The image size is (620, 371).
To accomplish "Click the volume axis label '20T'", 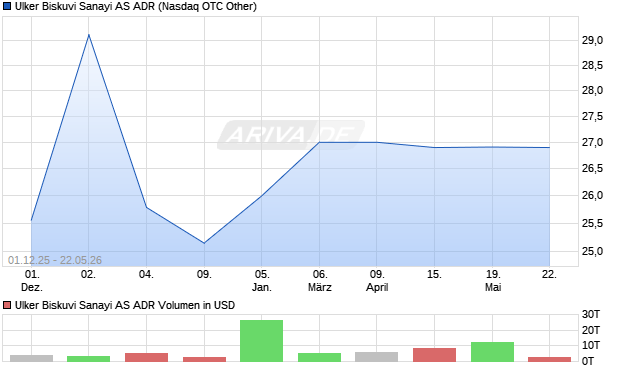I will pos(591,330).
